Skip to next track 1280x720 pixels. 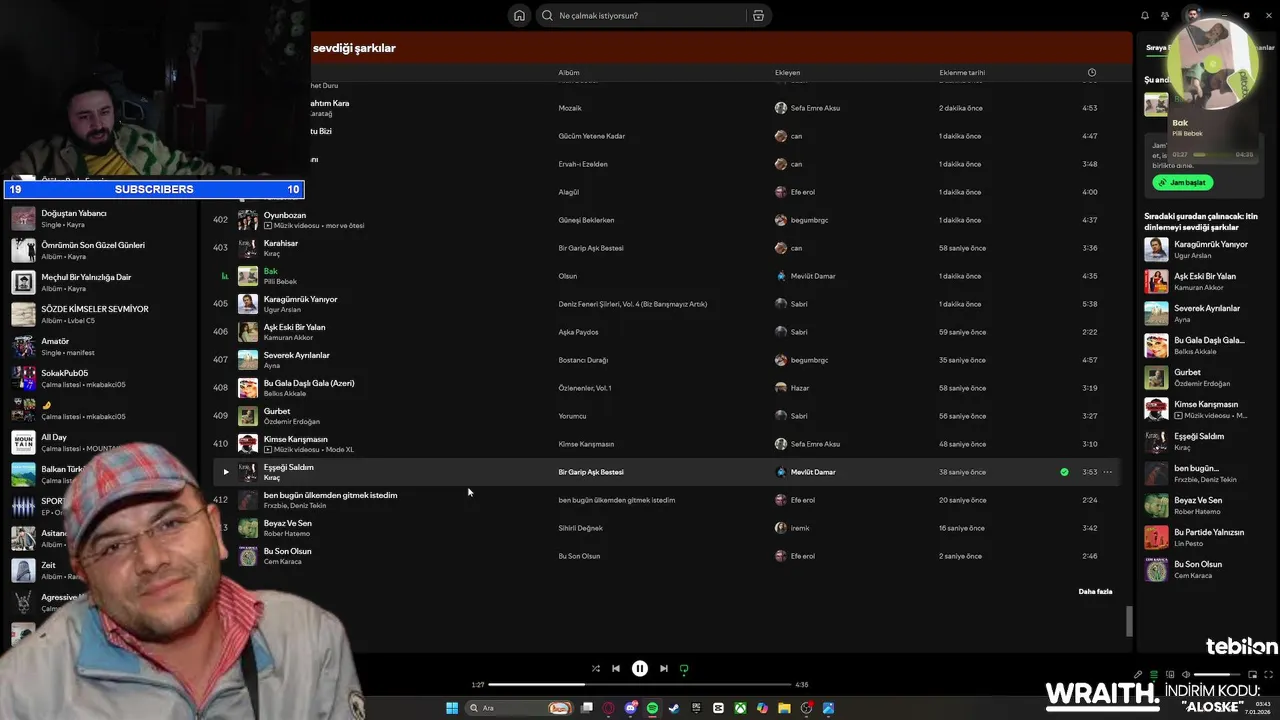[x=664, y=668]
